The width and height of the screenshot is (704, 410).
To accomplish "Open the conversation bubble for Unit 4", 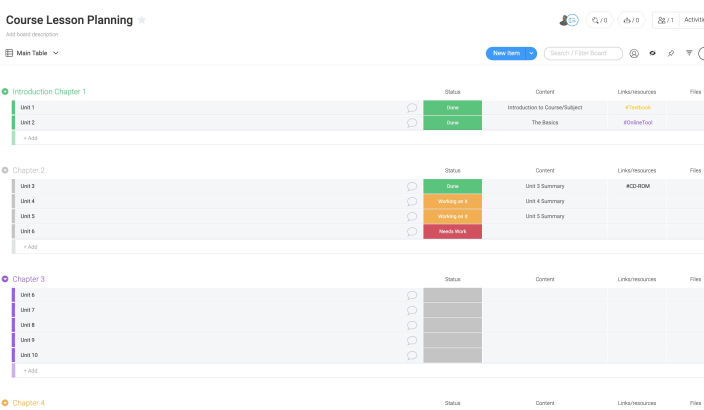I will pyautogui.click(x=412, y=201).
